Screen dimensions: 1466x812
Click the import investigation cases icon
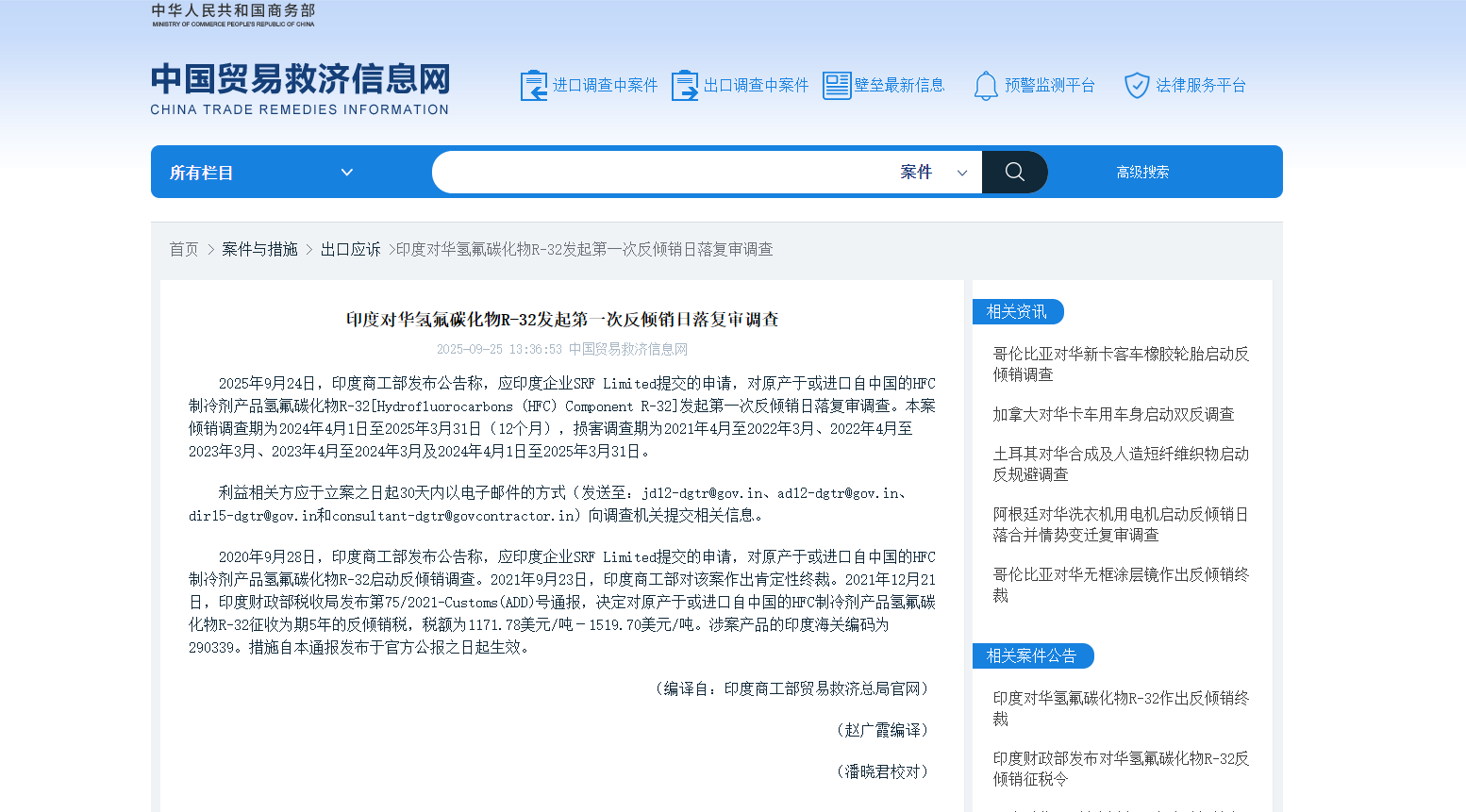(534, 86)
